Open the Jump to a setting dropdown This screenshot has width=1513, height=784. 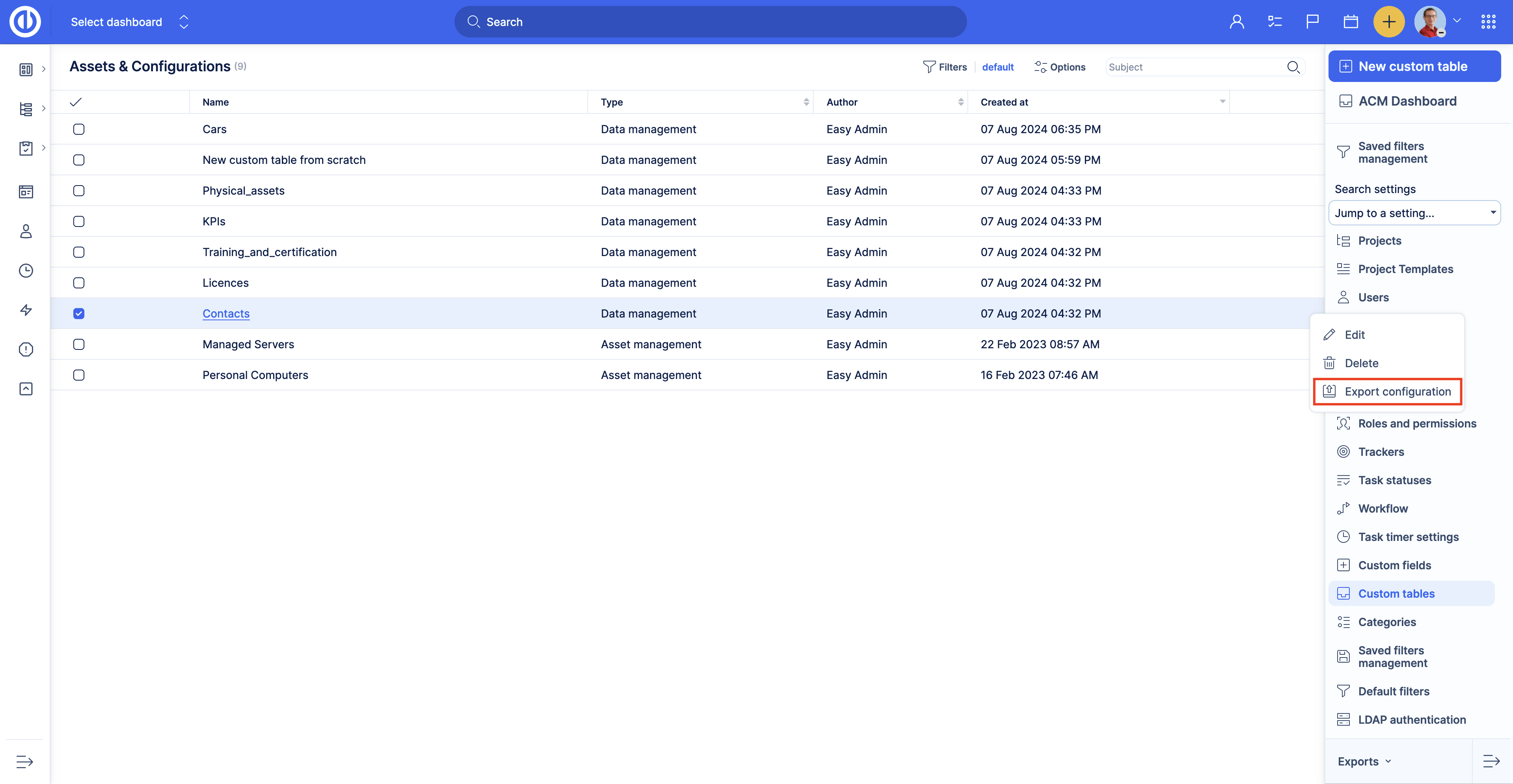(x=1414, y=213)
